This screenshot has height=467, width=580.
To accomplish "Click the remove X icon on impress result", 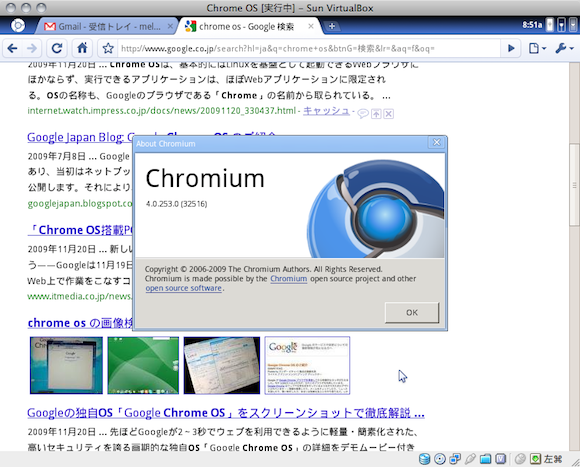I will 388,114.
